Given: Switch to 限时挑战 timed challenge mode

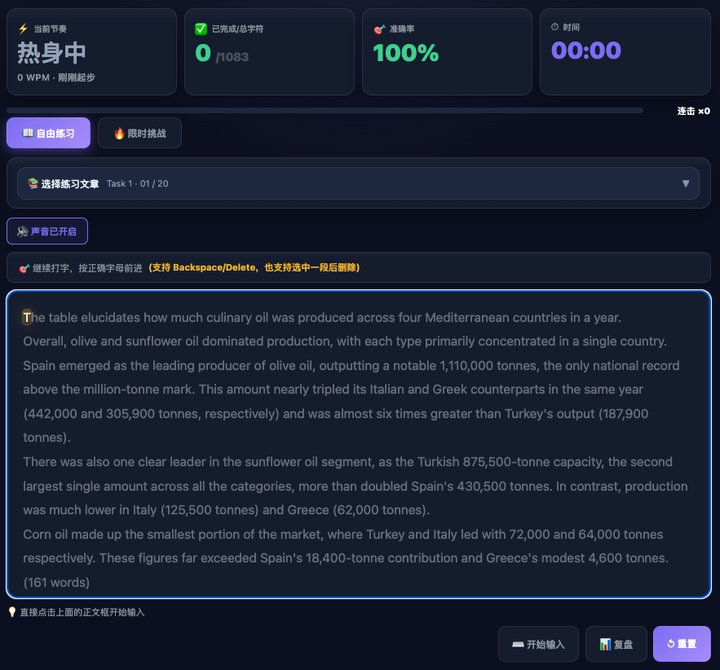Looking at the screenshot, I should [x=140, y=133].
